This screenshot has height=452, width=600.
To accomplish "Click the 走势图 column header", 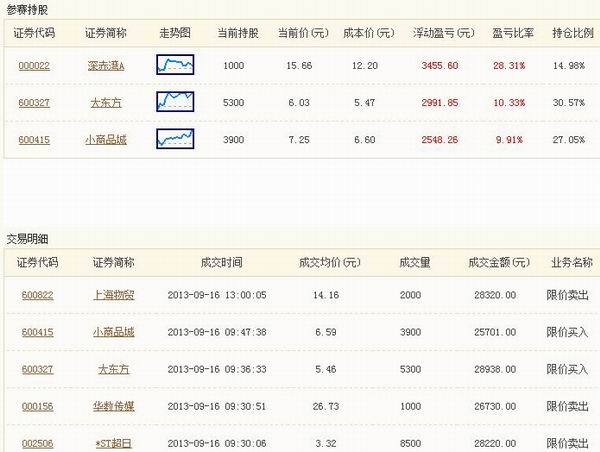I will pyautogui.click(x=175, y=33).
